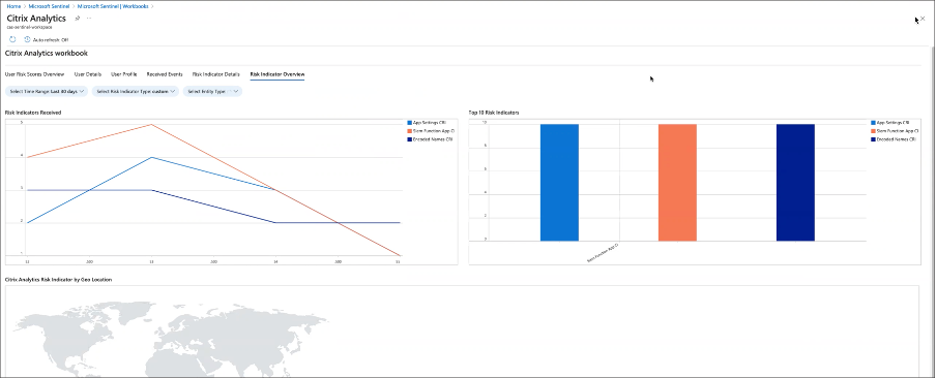Screen dimensions: 936x378
Task: Click the refresh icon in the toolbar
Action: pos(13,39)
